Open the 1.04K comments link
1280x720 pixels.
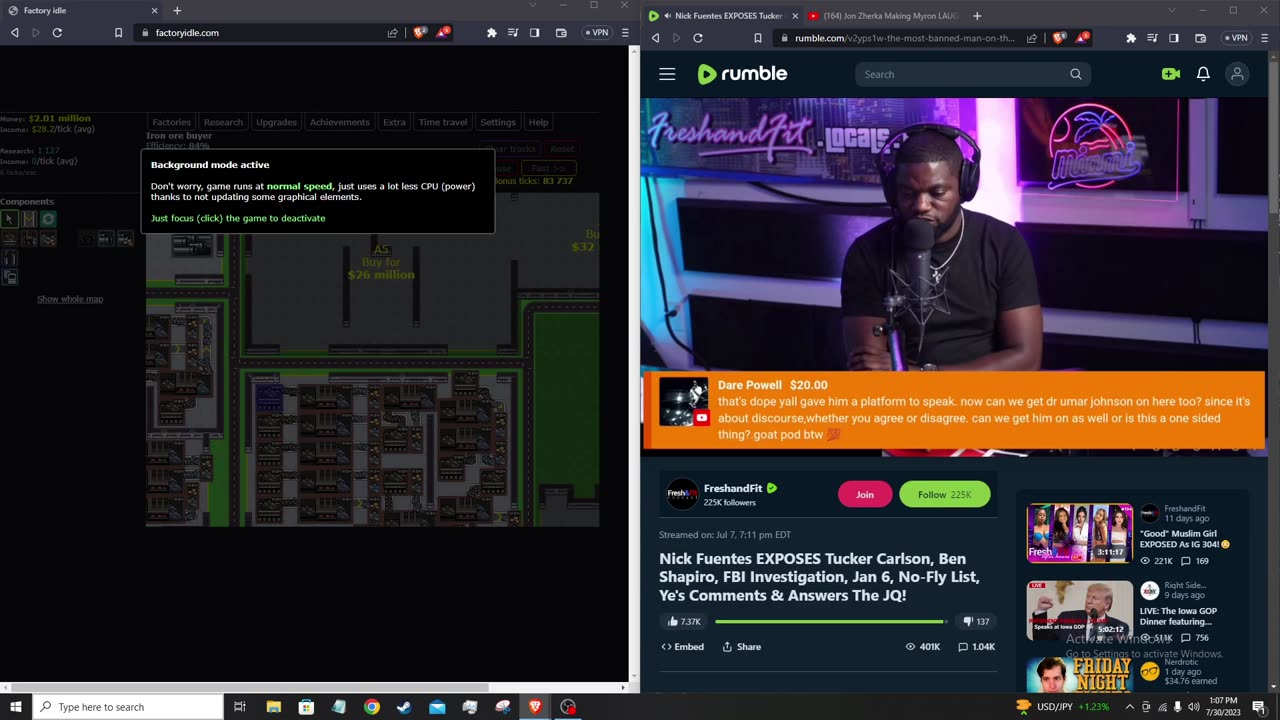click(977, 647)
